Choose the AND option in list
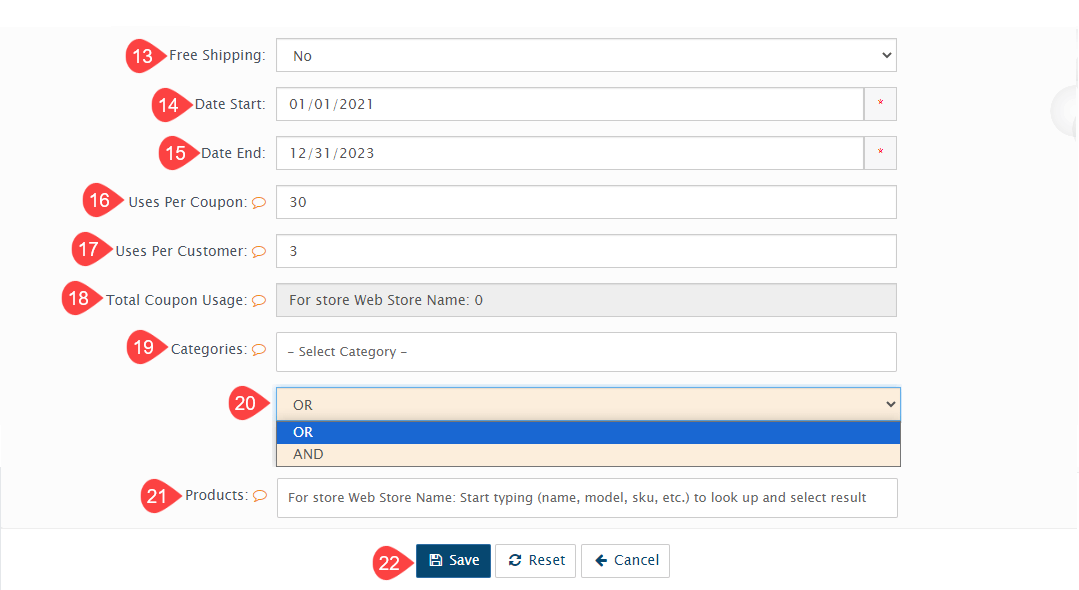 588,454
